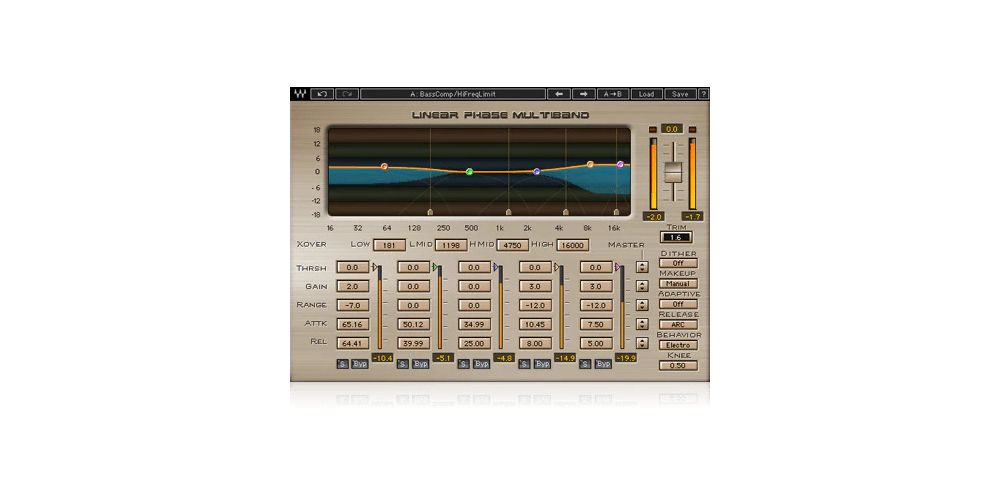Image resolution: width=1000 pixels, height=500 pixels.
Task: Open the BassComp/HiFreqLimit preset menu
Action: click(x=453, y=94)
